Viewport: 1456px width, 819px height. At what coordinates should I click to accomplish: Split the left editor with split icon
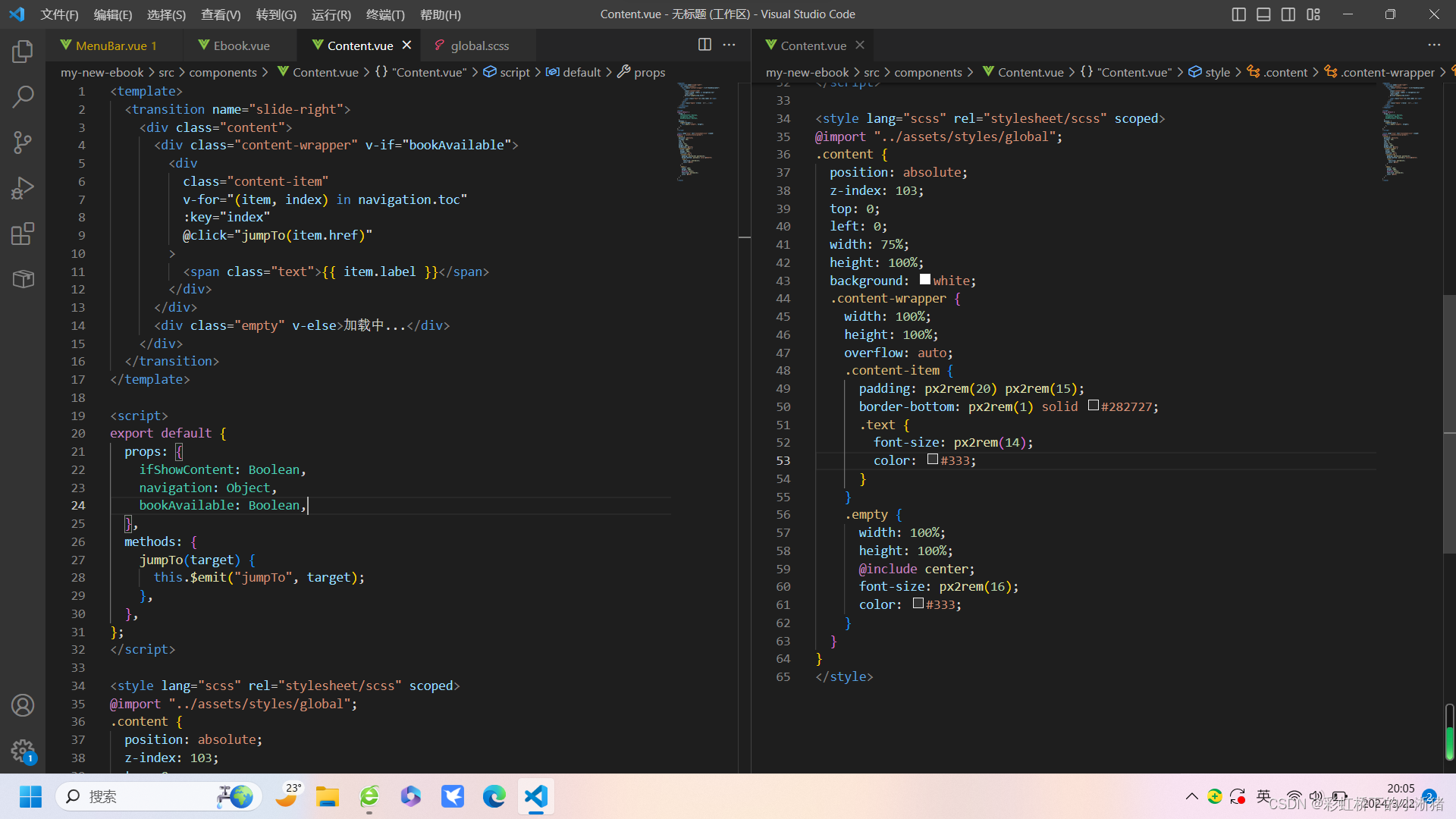704,45
